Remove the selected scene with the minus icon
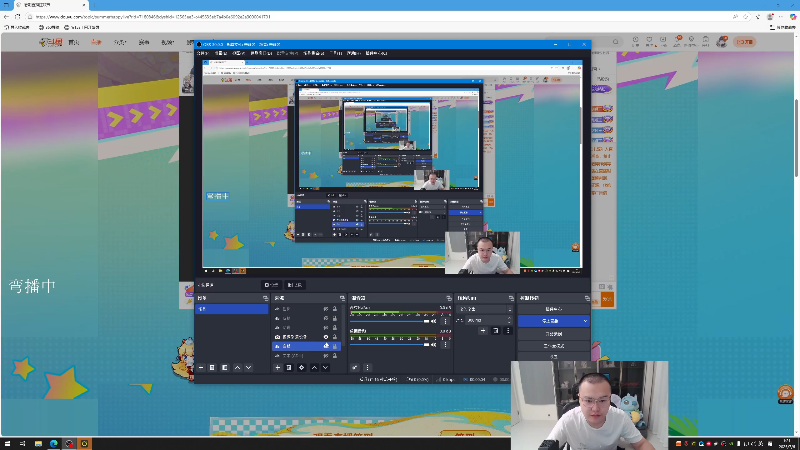Viewport: 800px width, 450px height. point(201,367)
